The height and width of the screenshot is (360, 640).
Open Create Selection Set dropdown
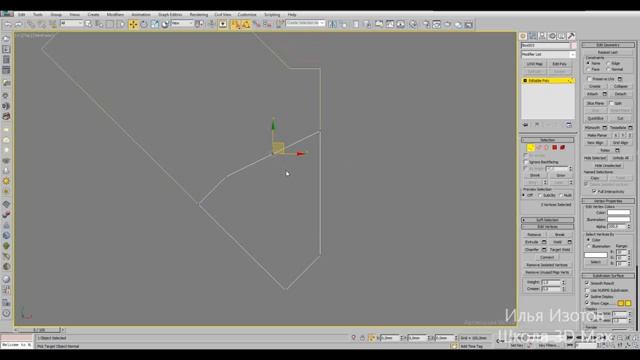305,23
